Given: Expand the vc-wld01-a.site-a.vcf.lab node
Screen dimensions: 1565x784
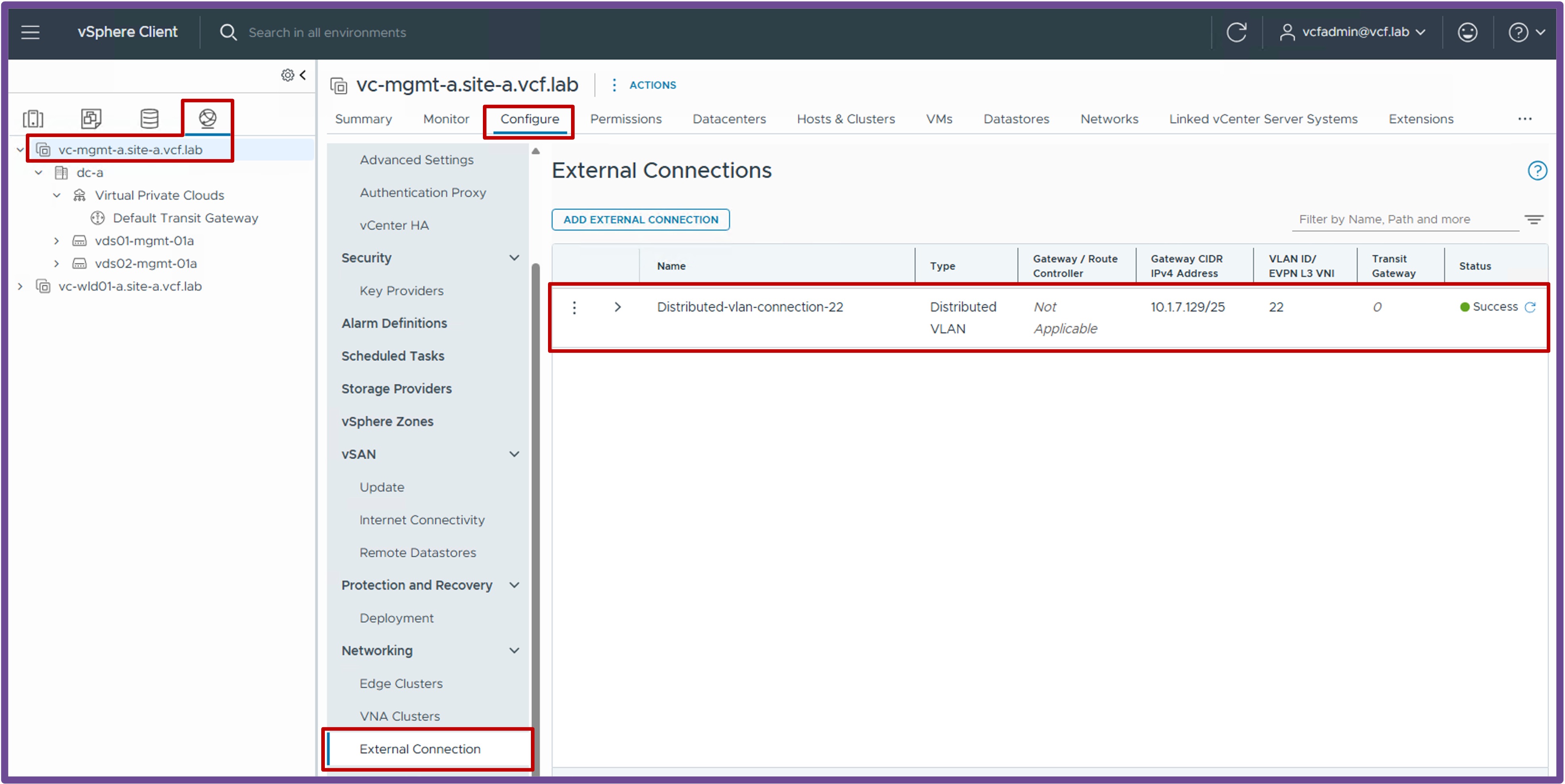Looking at the screenshot, I should tap(20, 287).
